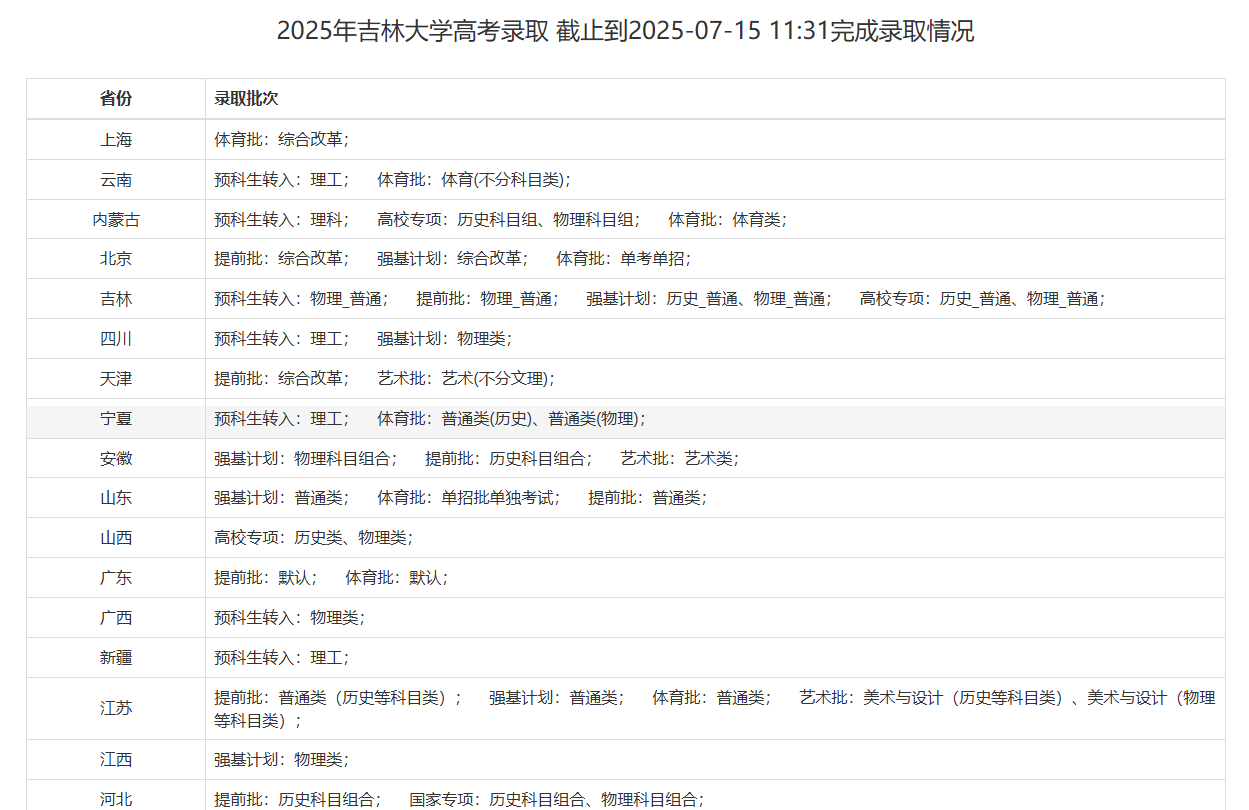Click 体育批：单招批单独考试 in the 山东 row
Screen dimensions: 1249x810
[x=468, y=498]
